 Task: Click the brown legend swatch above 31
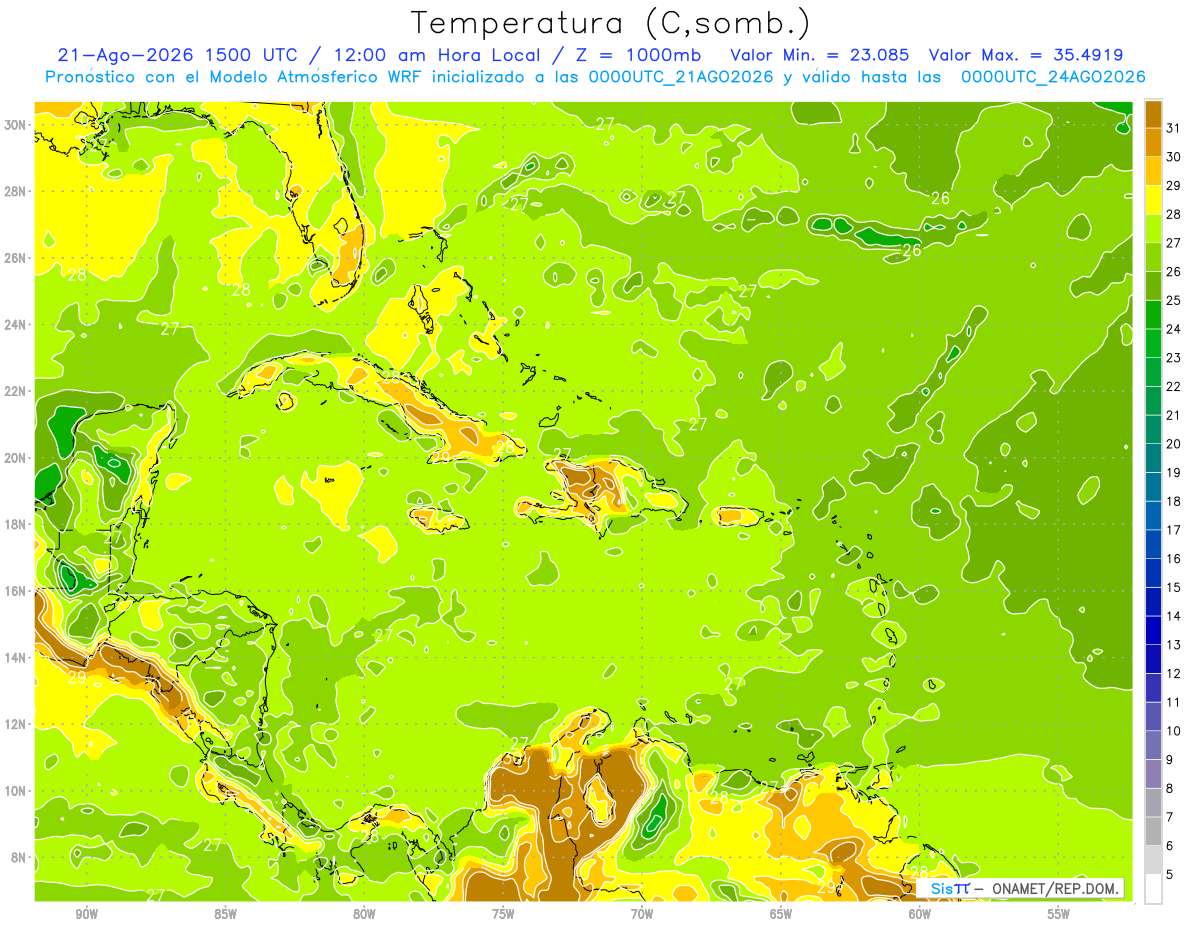(x=1154, y=114)
